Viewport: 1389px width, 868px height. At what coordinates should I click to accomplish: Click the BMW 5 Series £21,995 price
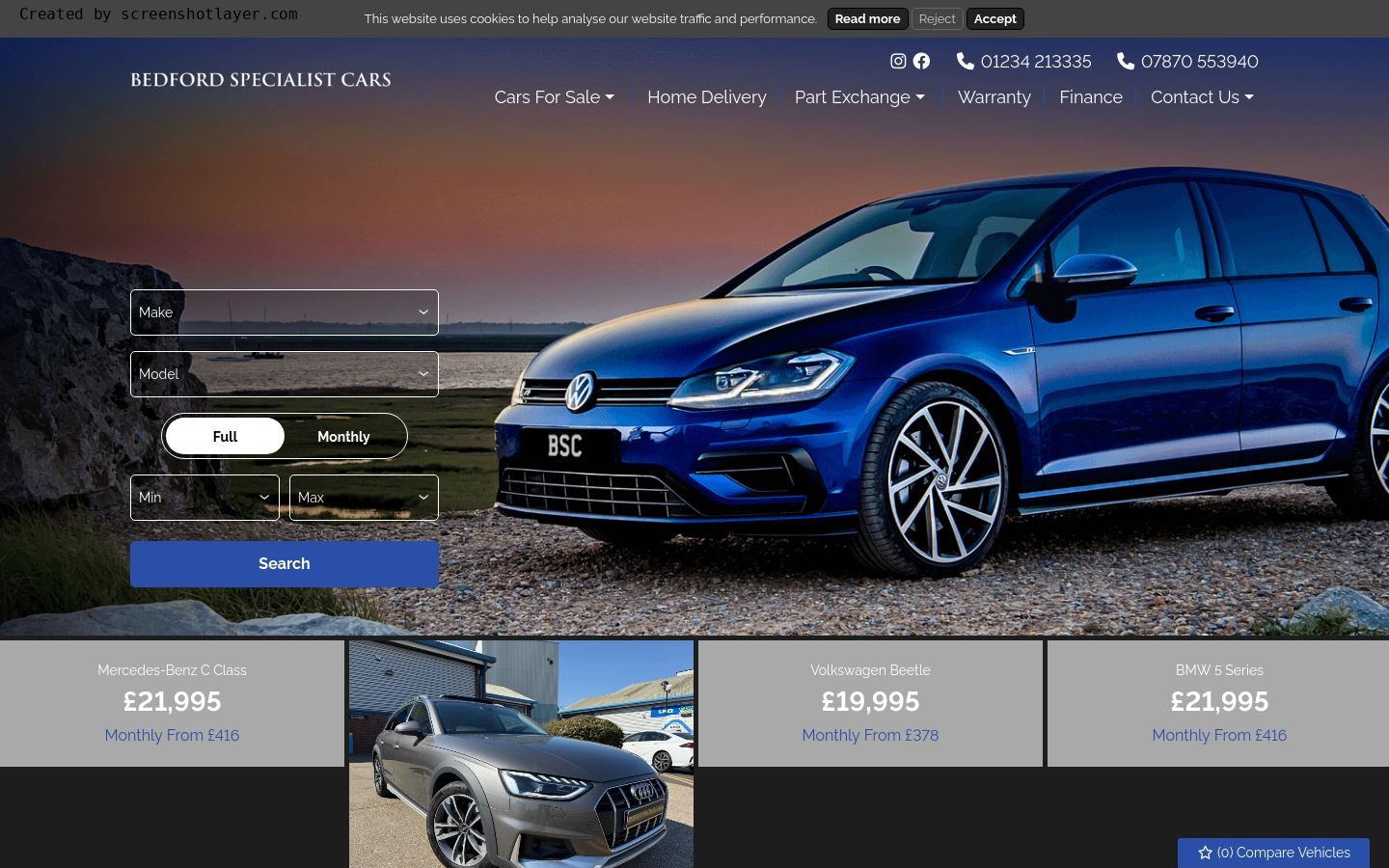click(1219, 701)
